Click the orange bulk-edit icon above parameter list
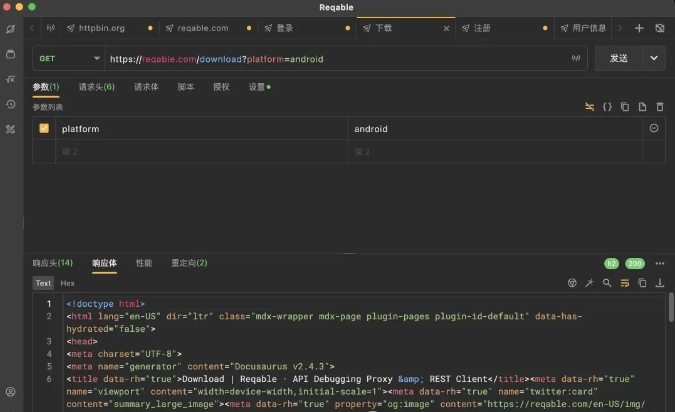 click(590, 107)
